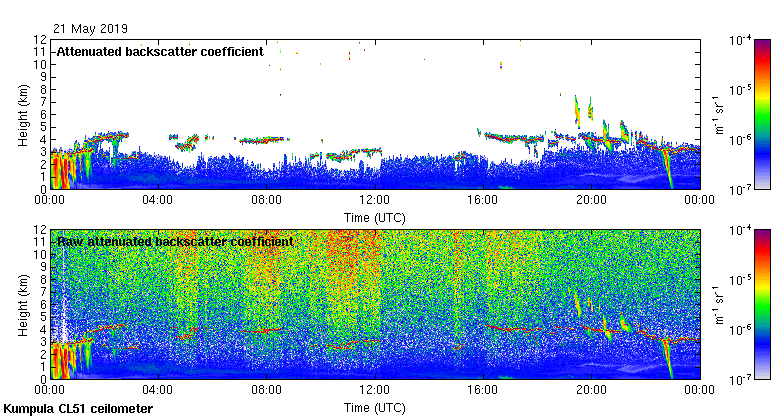This screenshot has width=780, height=420.
Task: Click the 08:00 tick label under the upper plot
Action: coord(266,200)
